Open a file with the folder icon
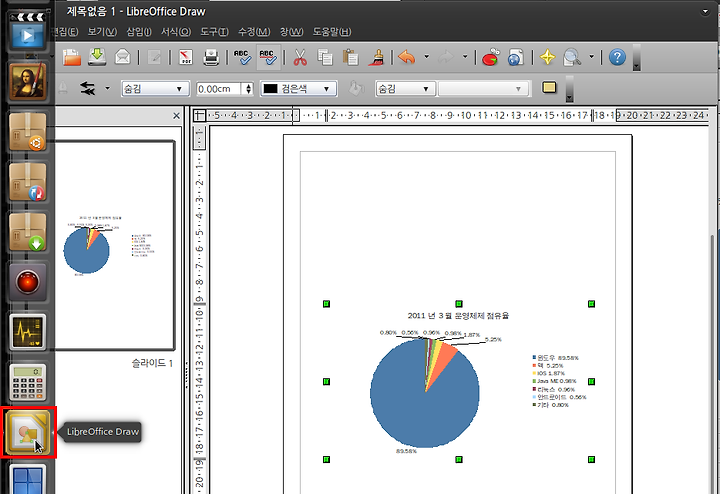The height and width of the screenshot is (494, 720). (72, 57)
